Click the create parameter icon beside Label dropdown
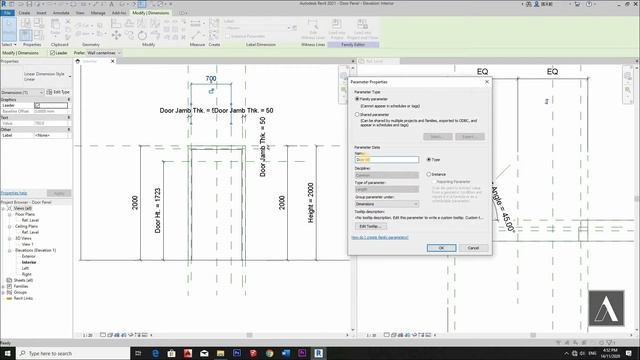 (x=294, y=28)
